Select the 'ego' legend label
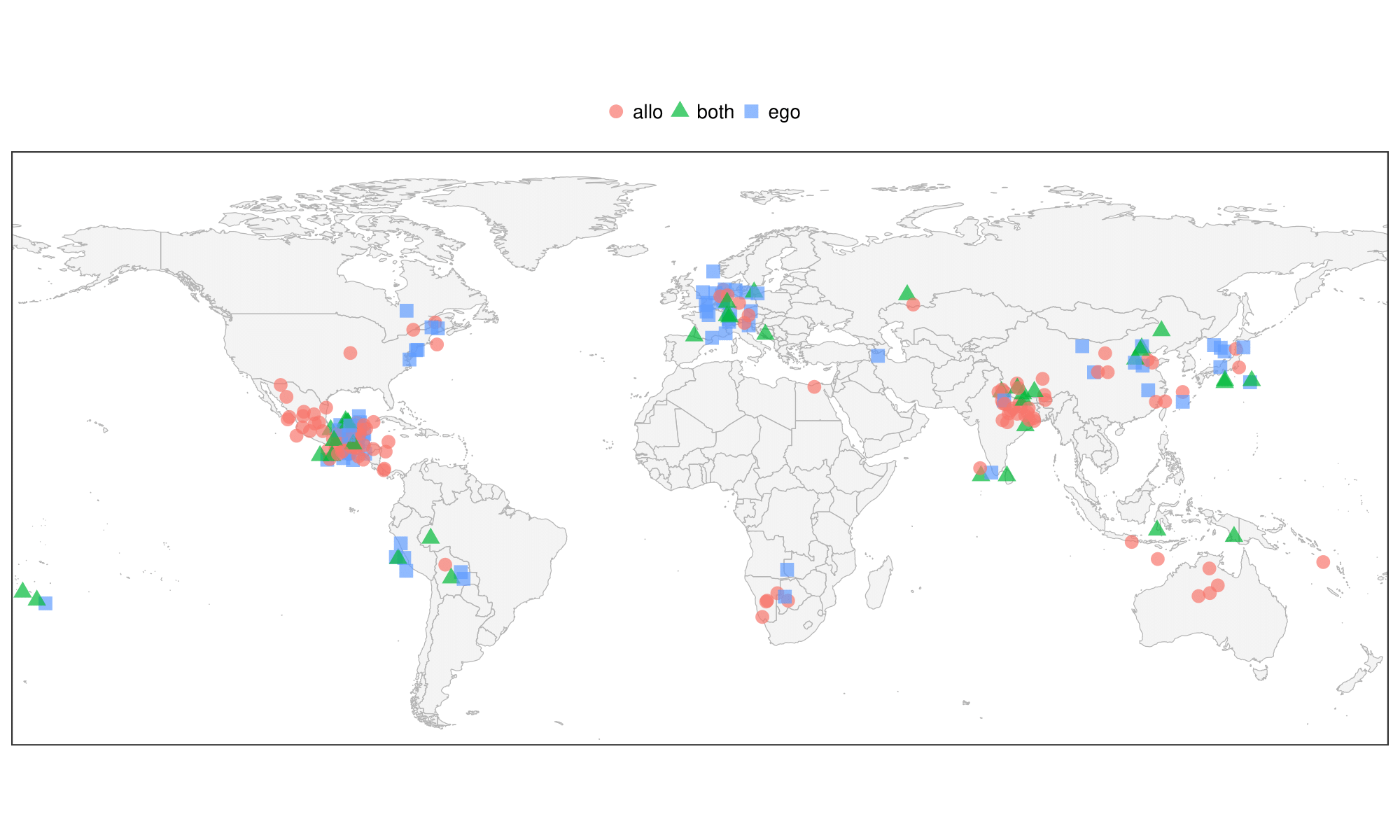 point(784,113)
